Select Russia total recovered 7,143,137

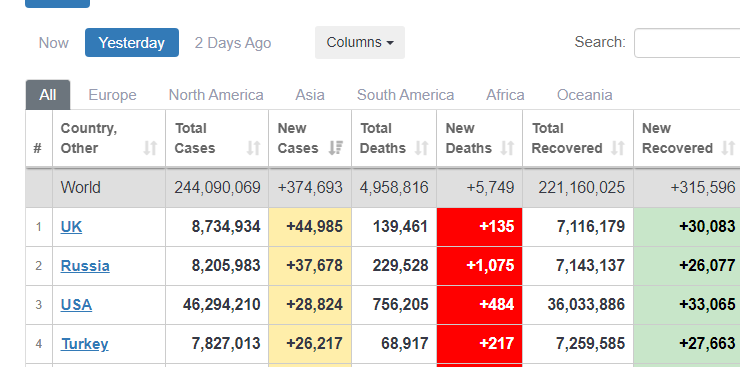pos(590,266)
